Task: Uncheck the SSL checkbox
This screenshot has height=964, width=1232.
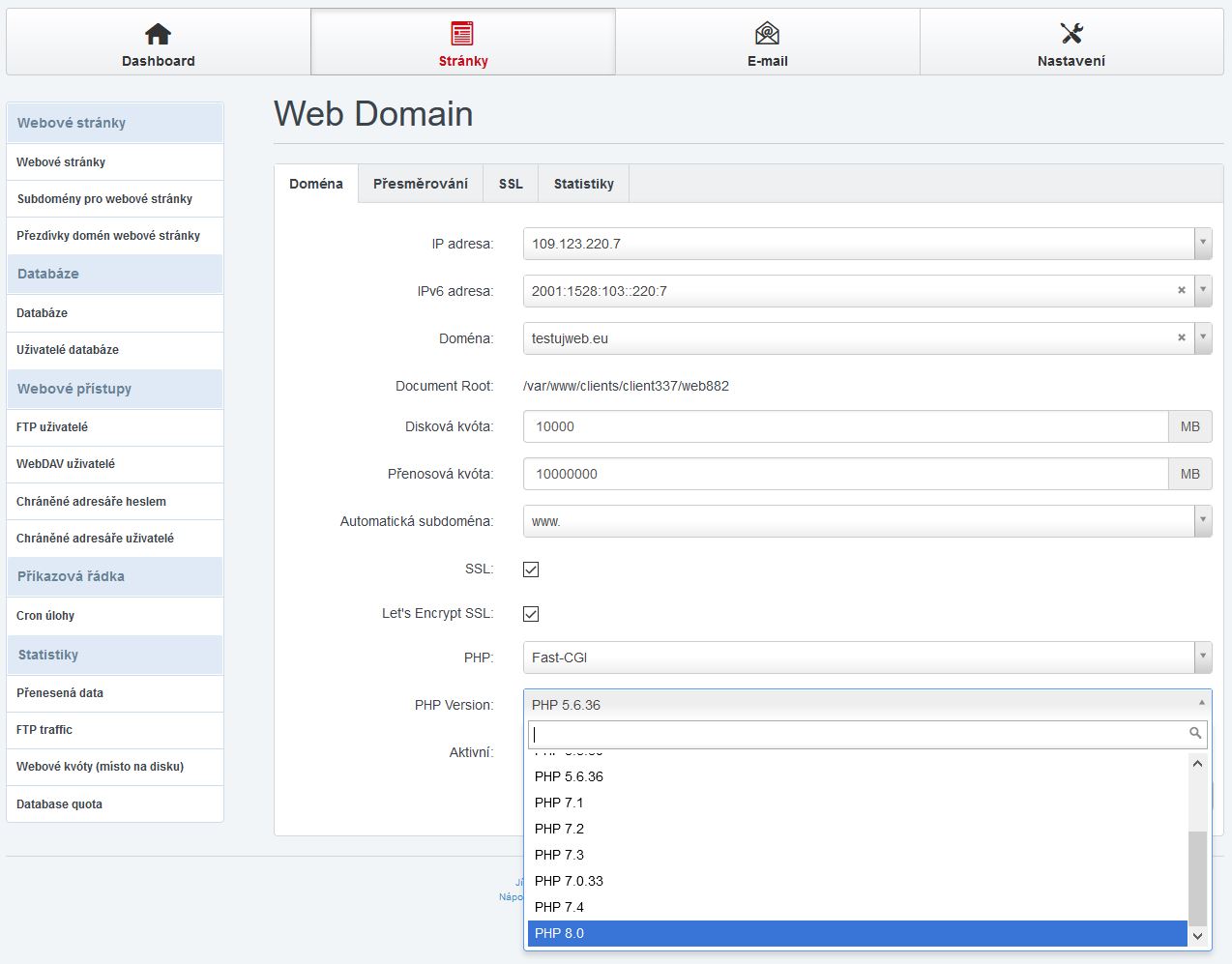Action: [531, 570]
